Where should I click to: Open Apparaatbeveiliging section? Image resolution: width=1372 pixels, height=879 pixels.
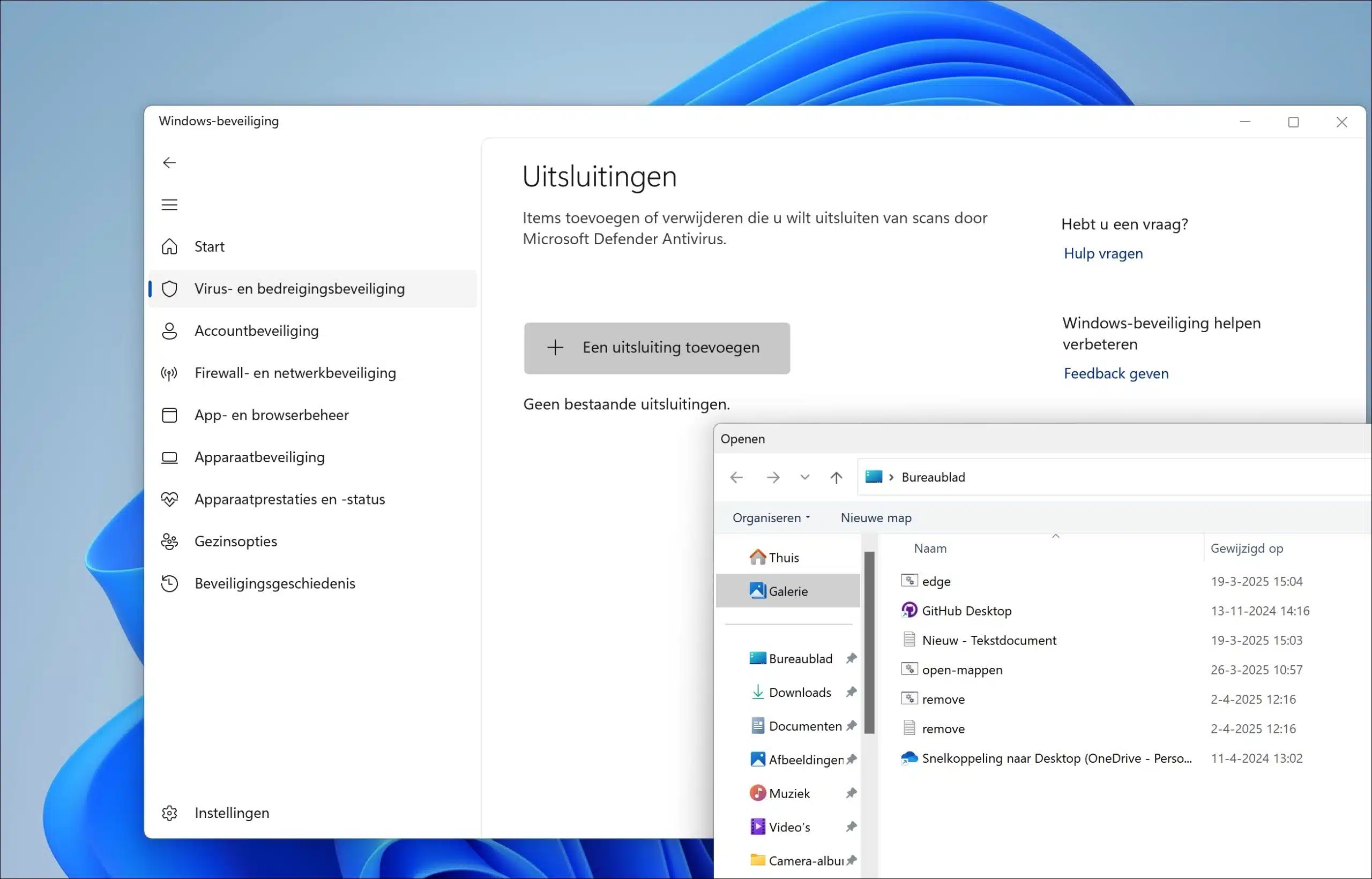pos(313,457)
